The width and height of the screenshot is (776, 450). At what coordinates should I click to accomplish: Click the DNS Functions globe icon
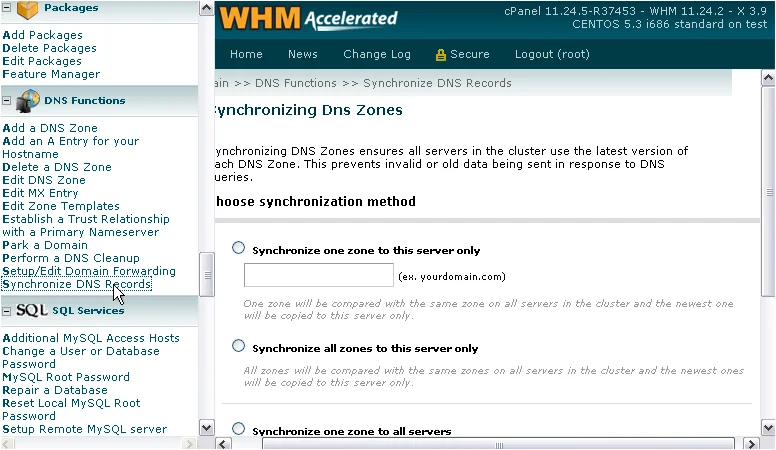pos(28,100)
